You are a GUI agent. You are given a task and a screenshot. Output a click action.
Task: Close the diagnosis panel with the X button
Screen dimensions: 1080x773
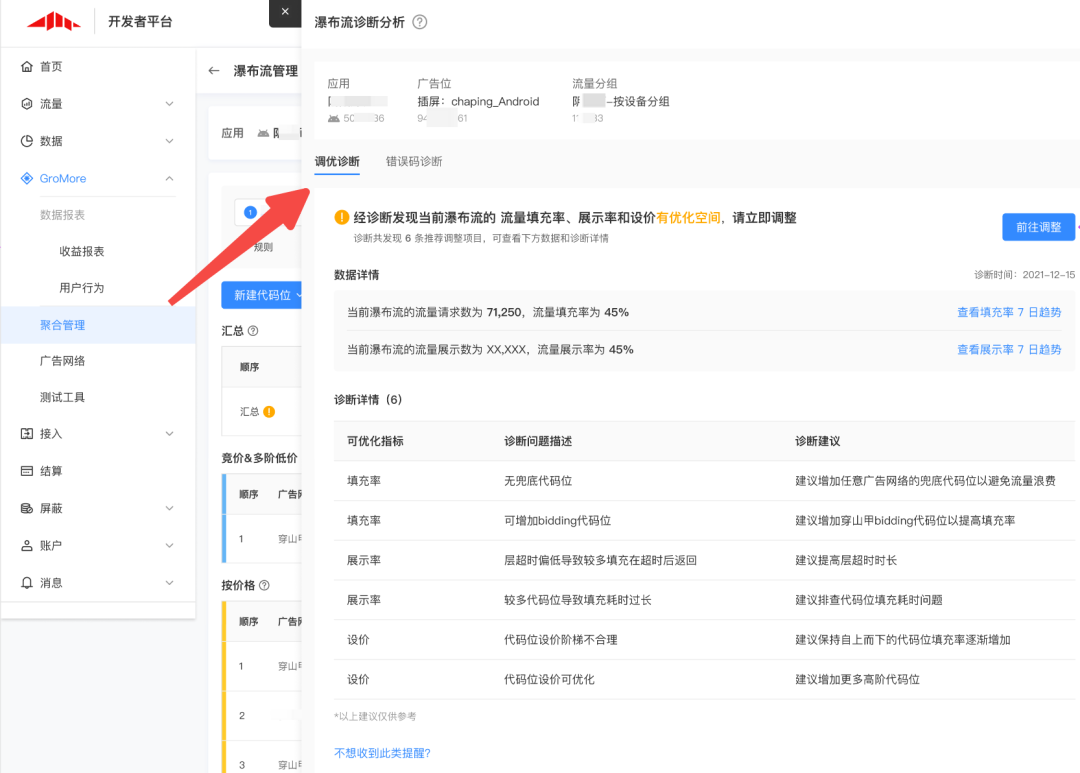point(285,12)
